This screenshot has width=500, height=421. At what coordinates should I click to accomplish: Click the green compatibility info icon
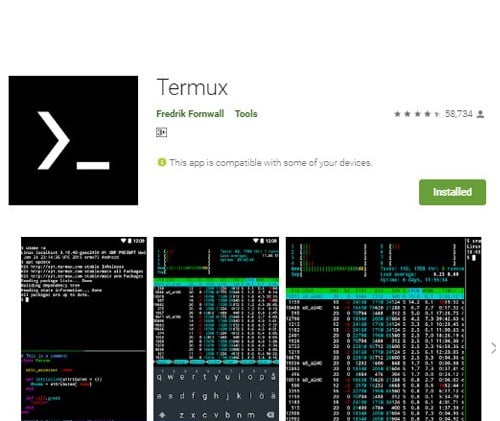coord(161,162)
